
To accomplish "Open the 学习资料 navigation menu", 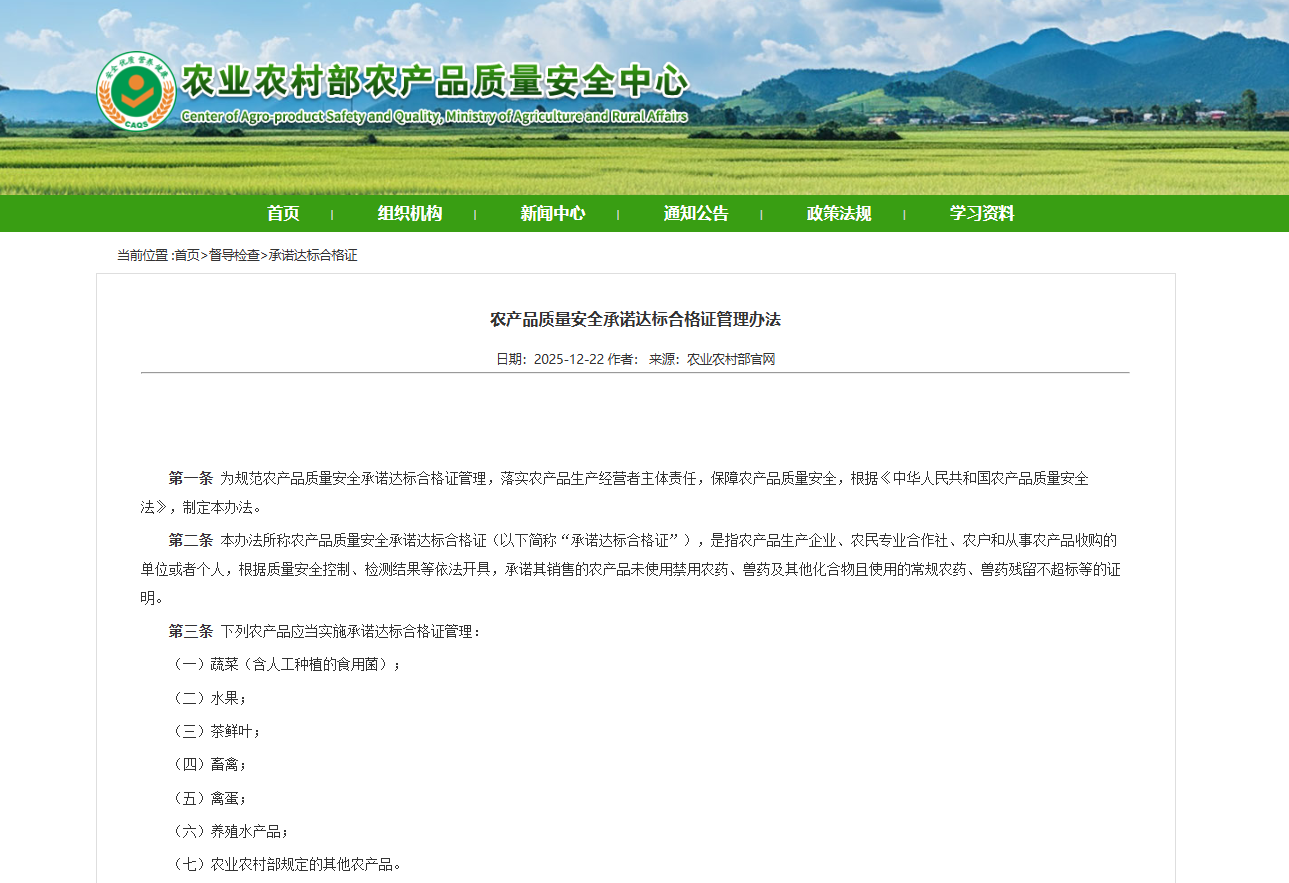I will [x=983, y=213].
